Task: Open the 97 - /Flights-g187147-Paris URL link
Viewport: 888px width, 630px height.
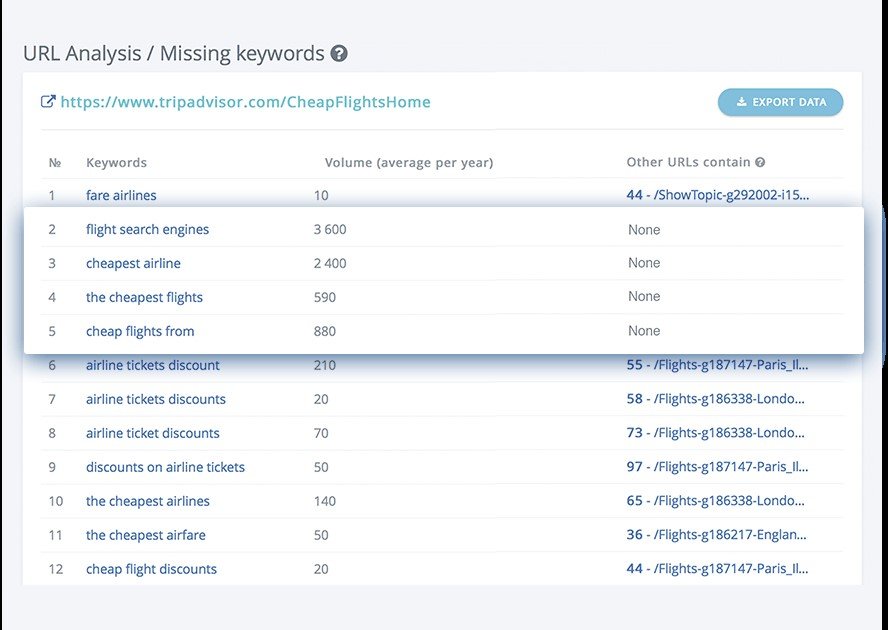Action: click(x=717, y=467)
